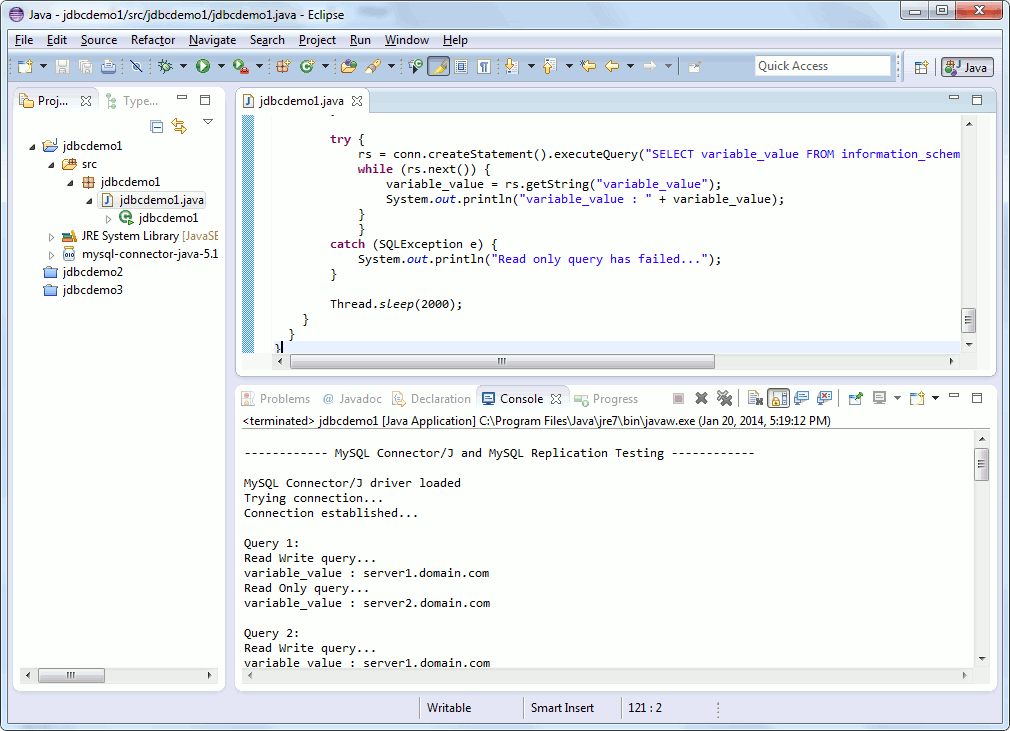This screenshot has width=1010, height=731.
Task: Select the jdbcdemo2 project
Action: (x=83, y=272)
